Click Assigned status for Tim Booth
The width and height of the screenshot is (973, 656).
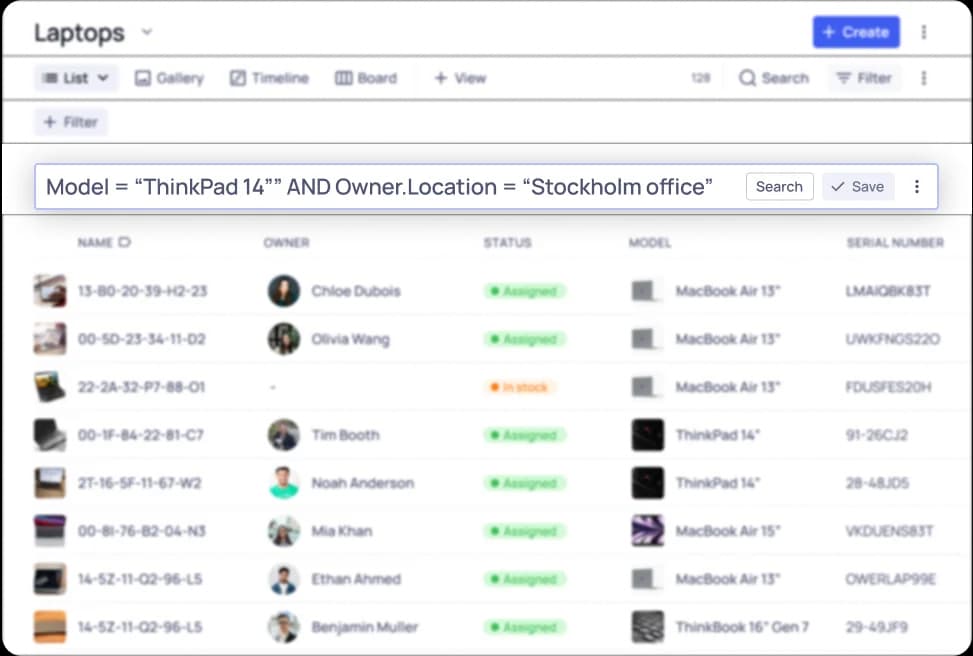click(525, 435)
